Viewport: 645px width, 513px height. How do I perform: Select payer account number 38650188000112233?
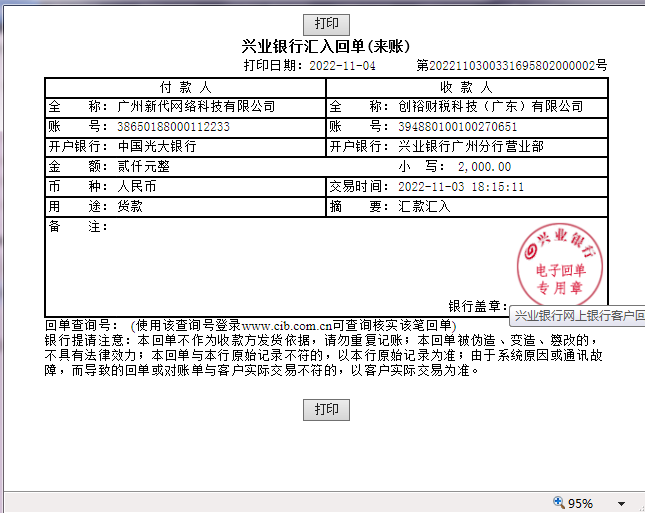point(173,127)
